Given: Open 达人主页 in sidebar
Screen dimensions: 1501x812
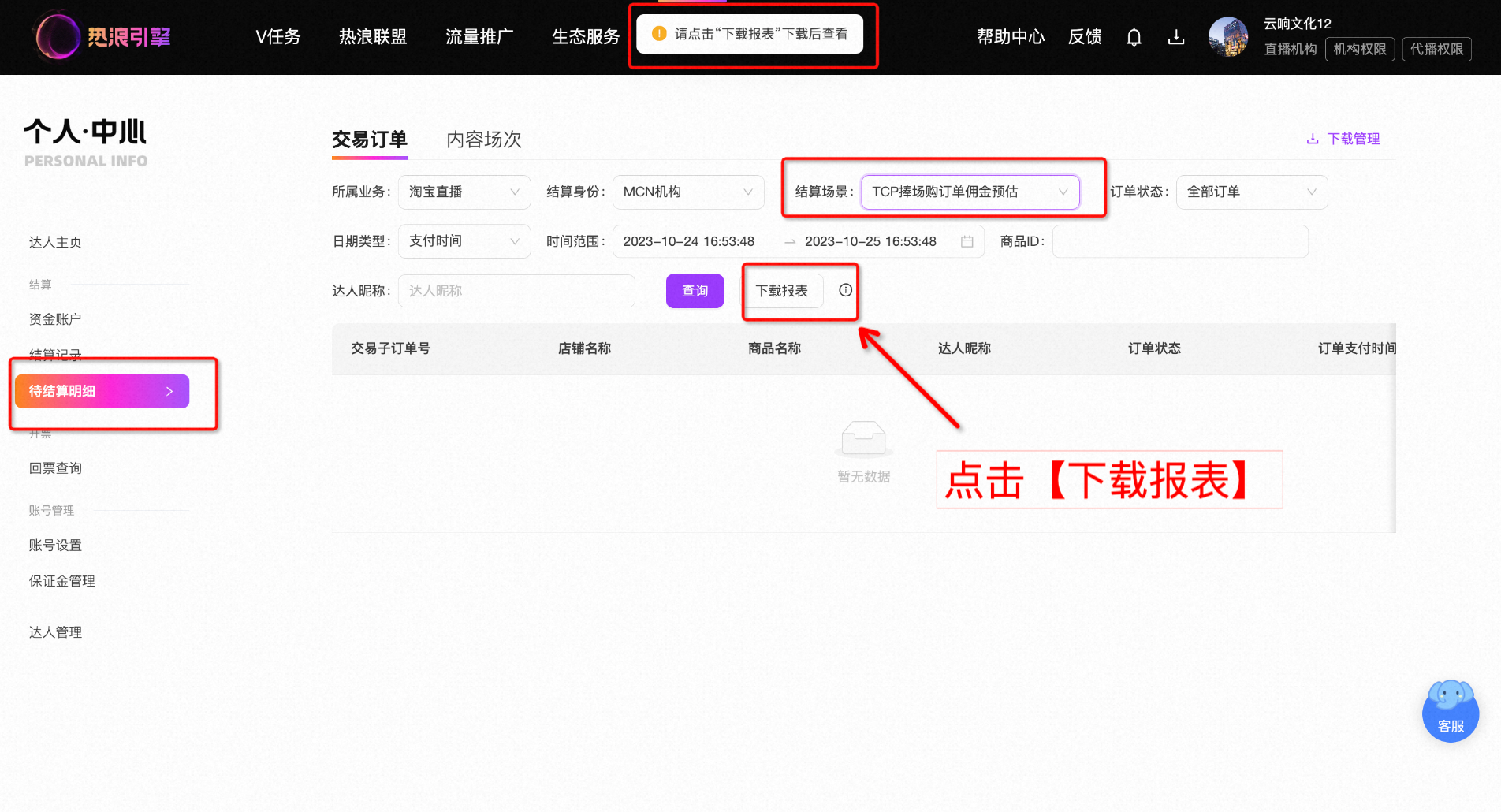Looking at the screenshot, I should (55, 242).
